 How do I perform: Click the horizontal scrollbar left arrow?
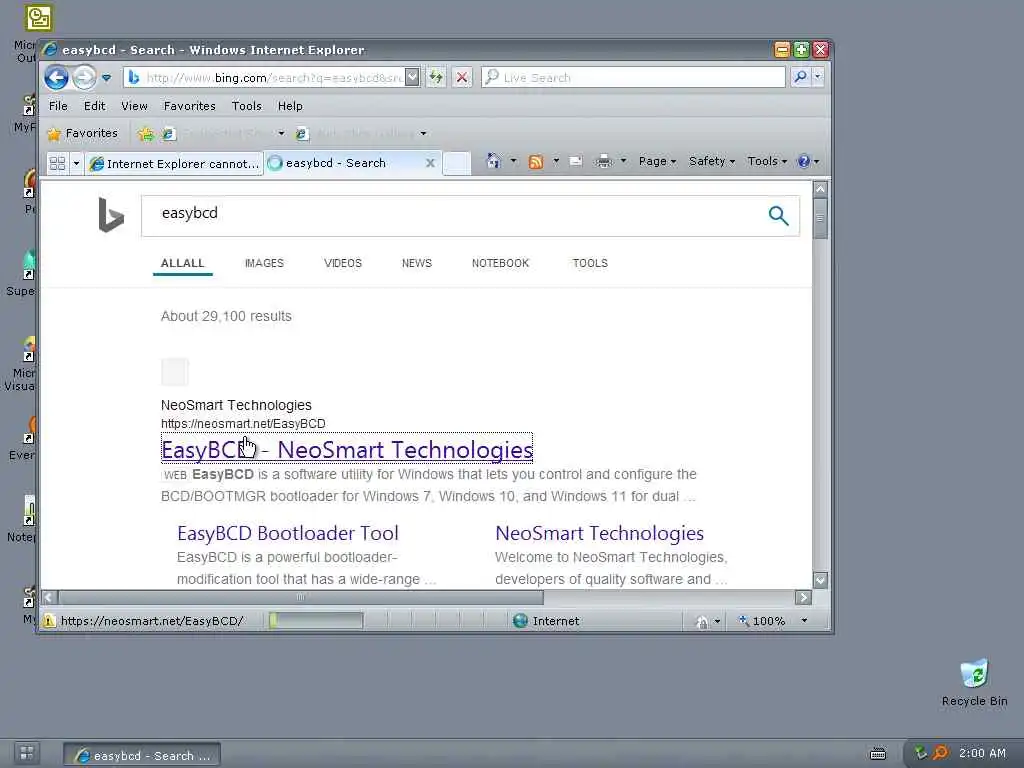[50, 597]
